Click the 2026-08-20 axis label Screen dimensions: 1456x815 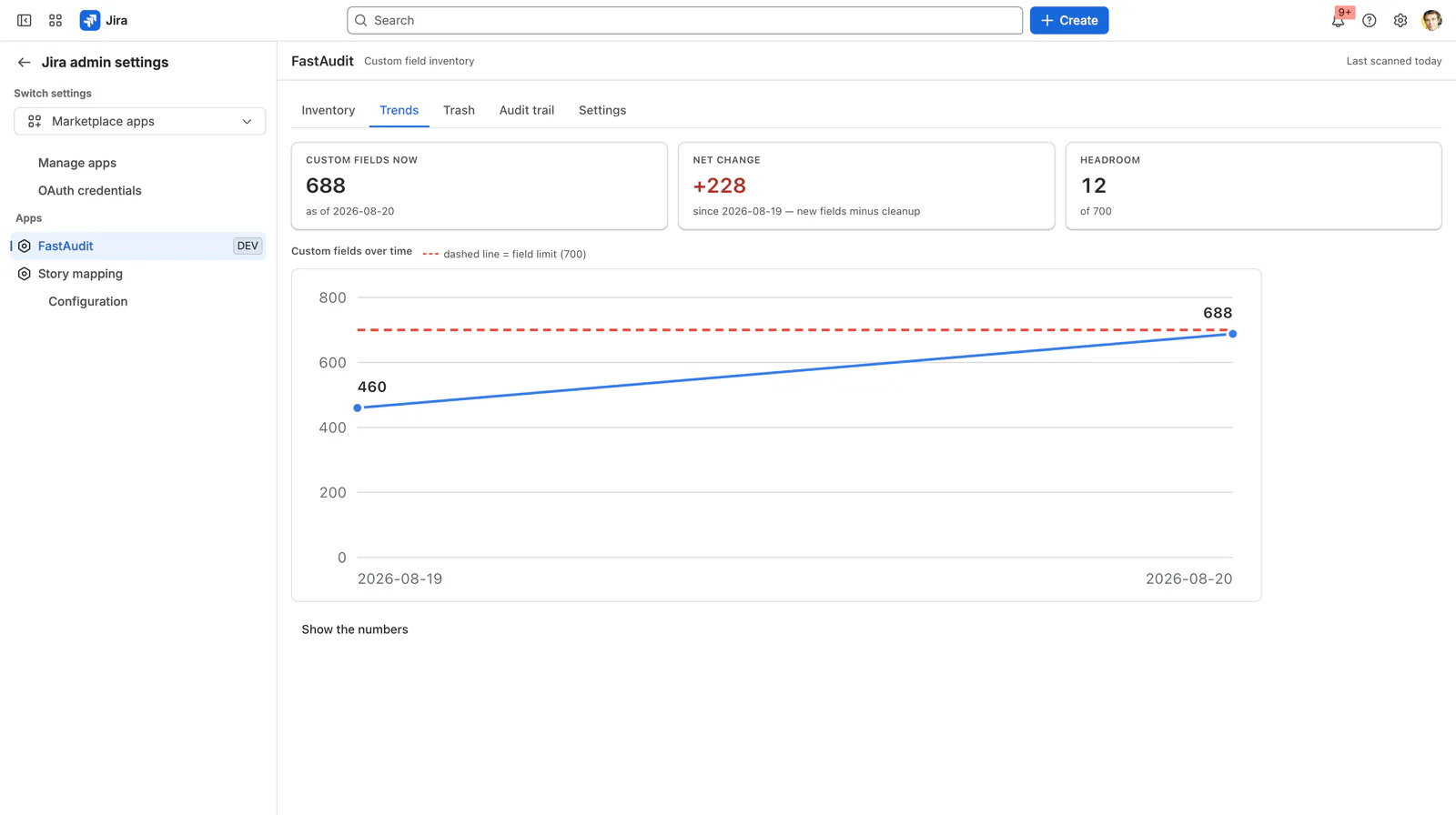1188,579
